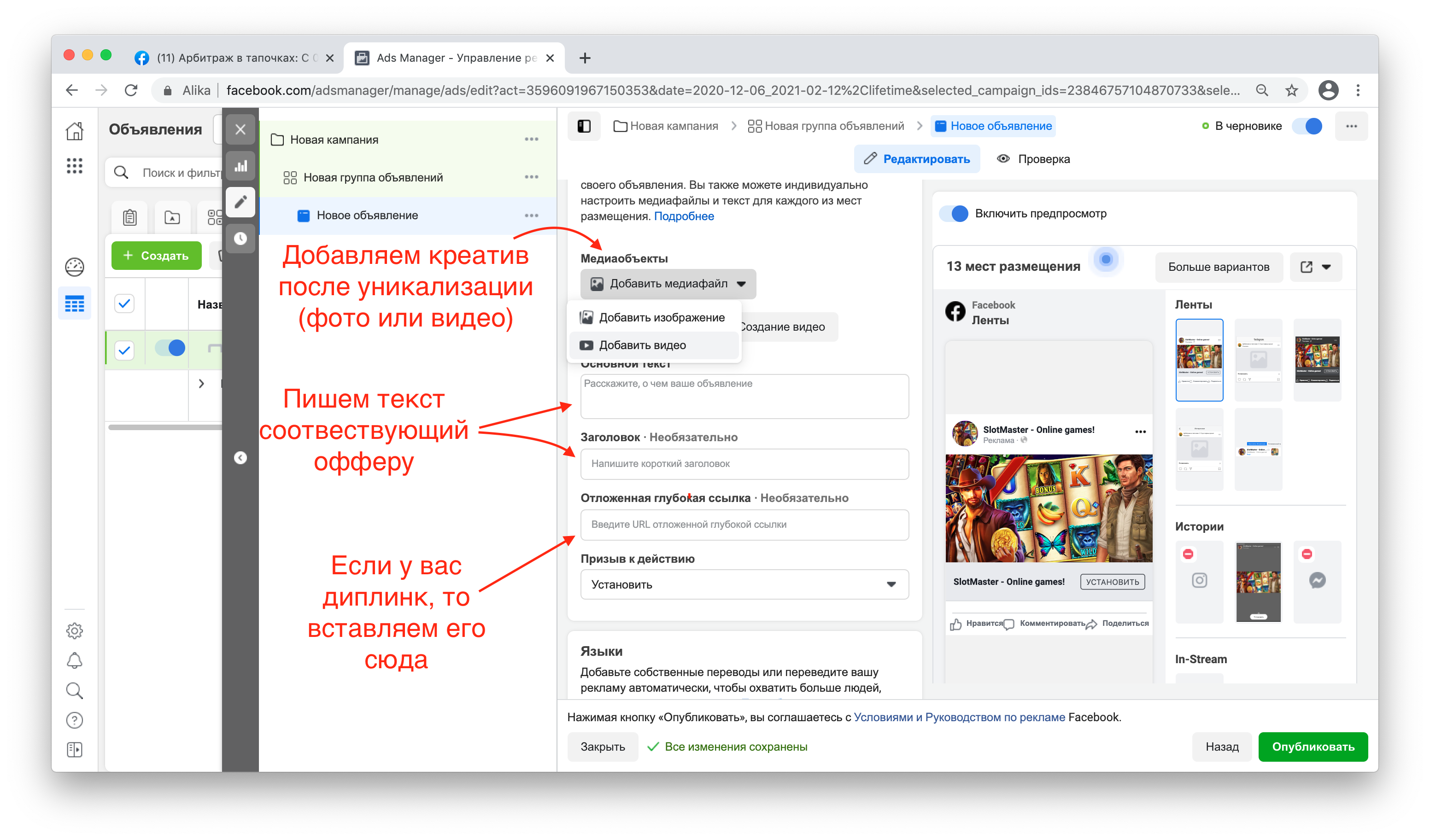Open Chrome profile avatar icon

[1328, 90]
